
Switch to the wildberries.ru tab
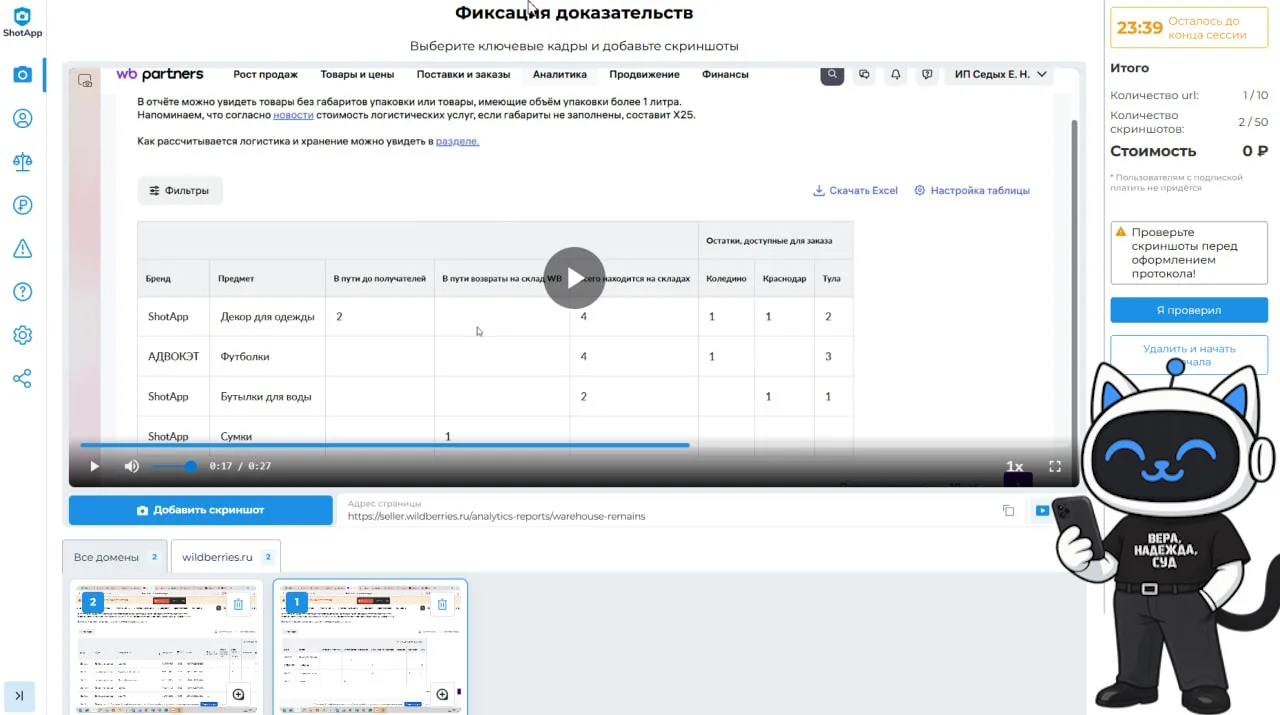[226, 557]
